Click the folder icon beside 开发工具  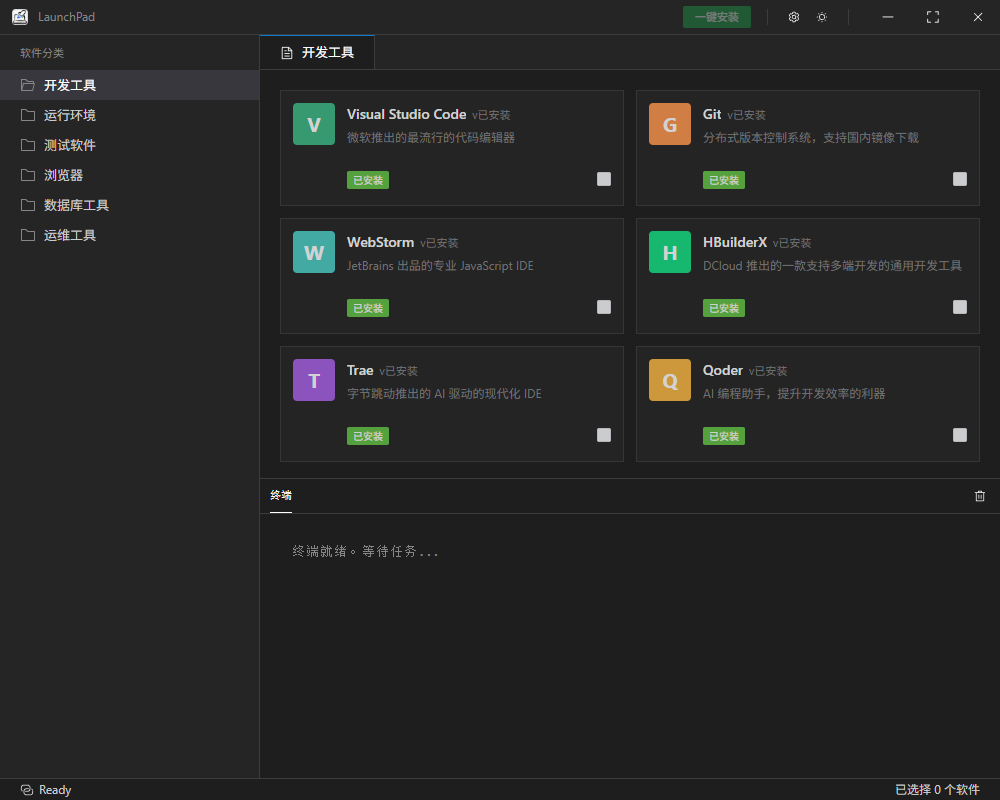(x=27, y=85)
